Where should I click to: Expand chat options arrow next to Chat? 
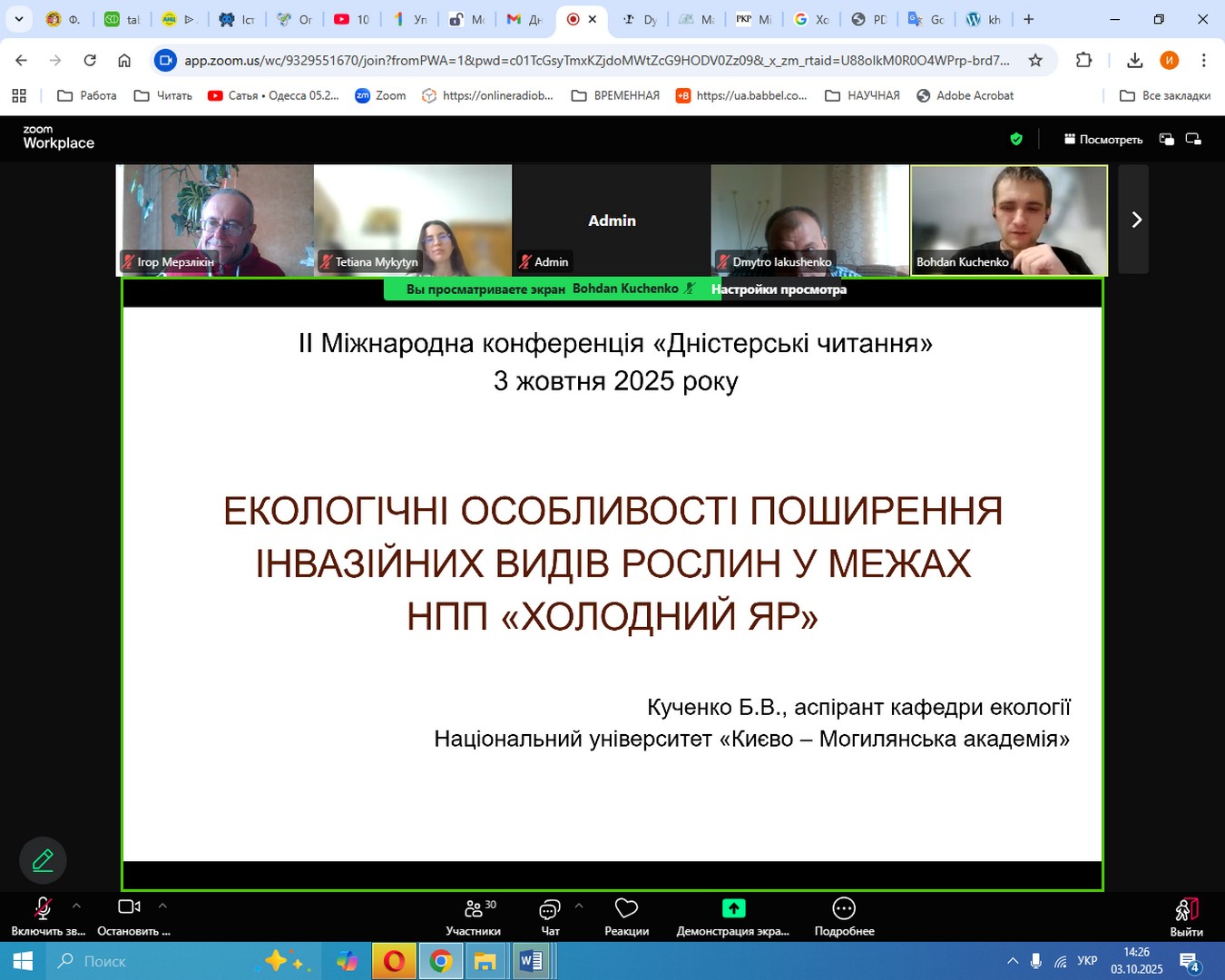(x=579, y=906)
